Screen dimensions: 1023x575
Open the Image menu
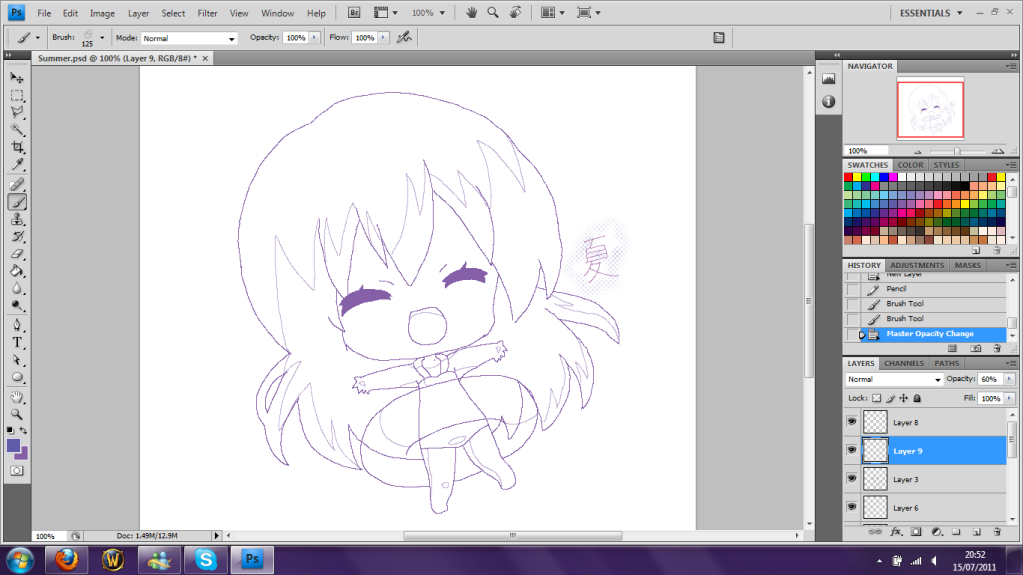102,13
